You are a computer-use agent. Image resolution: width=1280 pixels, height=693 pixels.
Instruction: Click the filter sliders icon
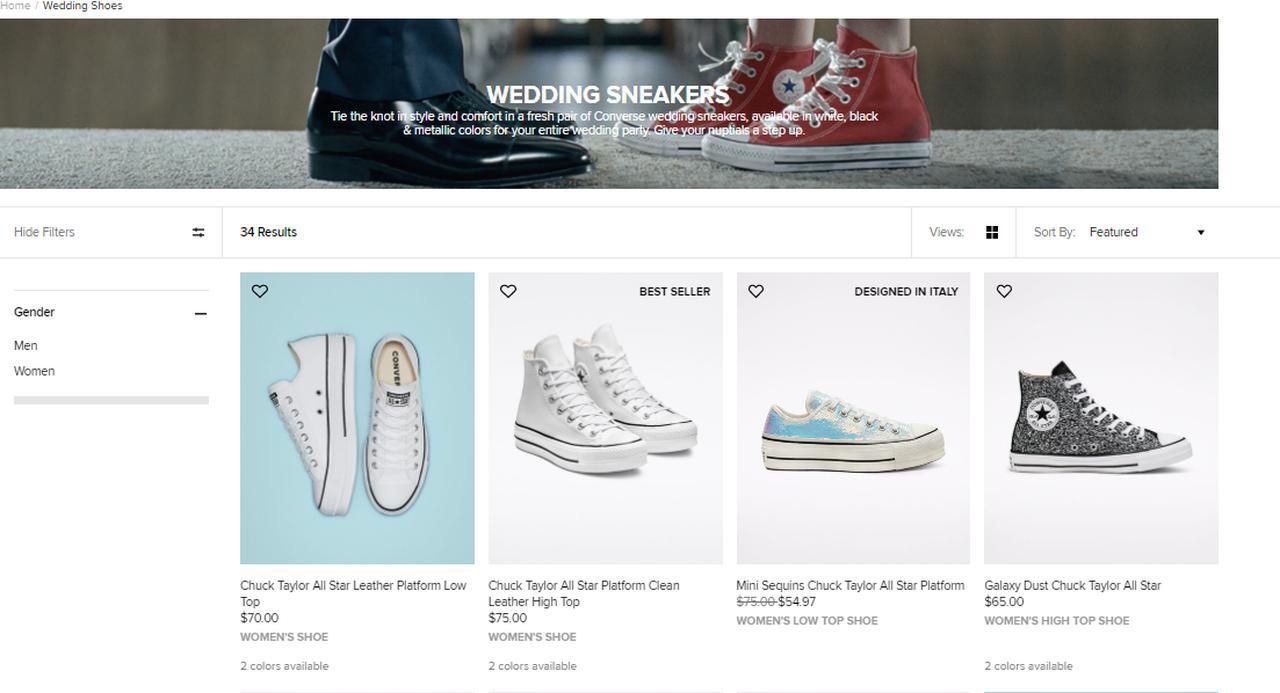[x=198, y=232]
